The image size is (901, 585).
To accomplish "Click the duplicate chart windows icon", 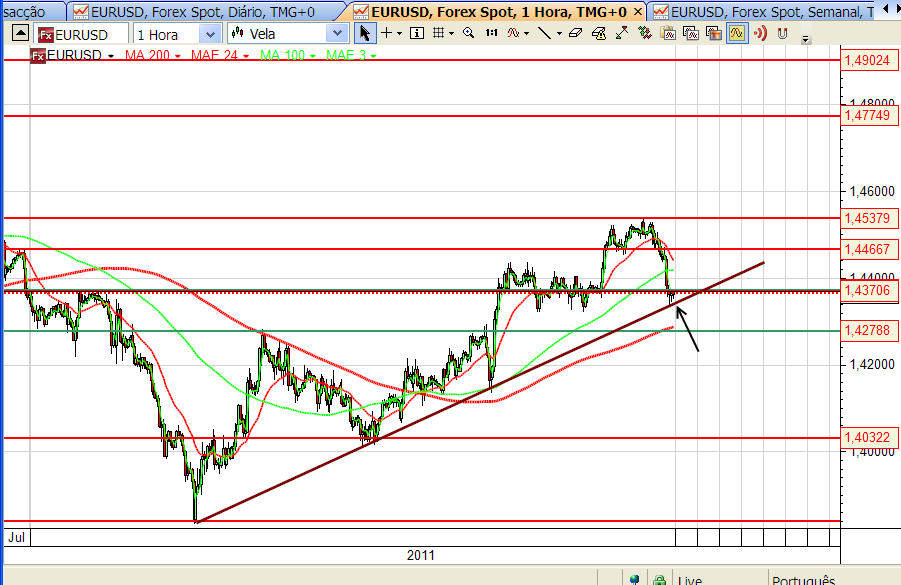I will click(x=691, y=33).
